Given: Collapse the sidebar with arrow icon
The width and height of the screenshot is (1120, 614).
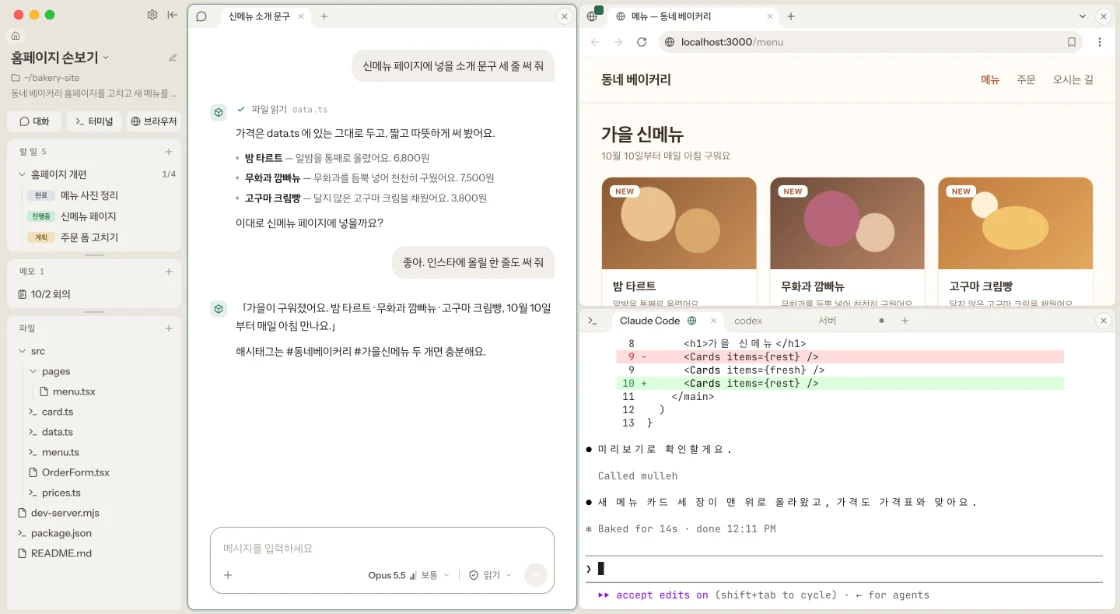Looking at the screenshot, I should 172,14.
